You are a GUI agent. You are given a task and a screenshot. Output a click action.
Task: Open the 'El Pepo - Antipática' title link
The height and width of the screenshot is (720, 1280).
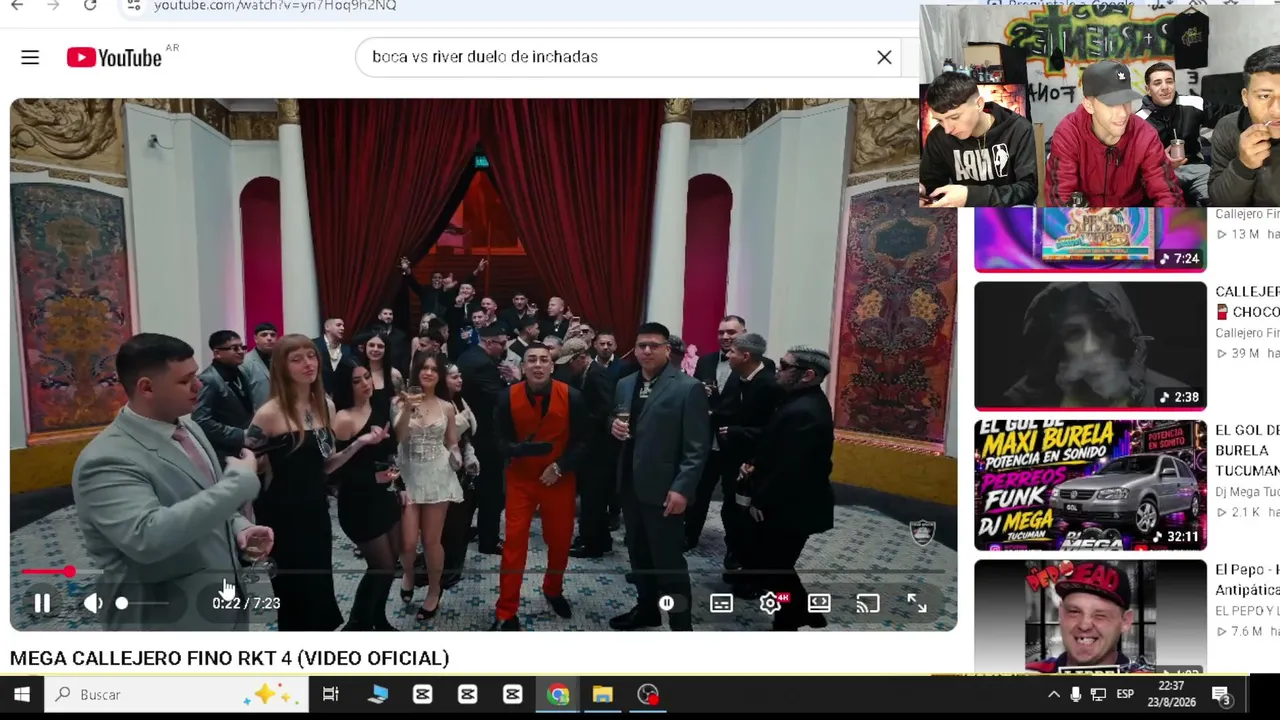pyautogui.click(x=1247, y=579)
